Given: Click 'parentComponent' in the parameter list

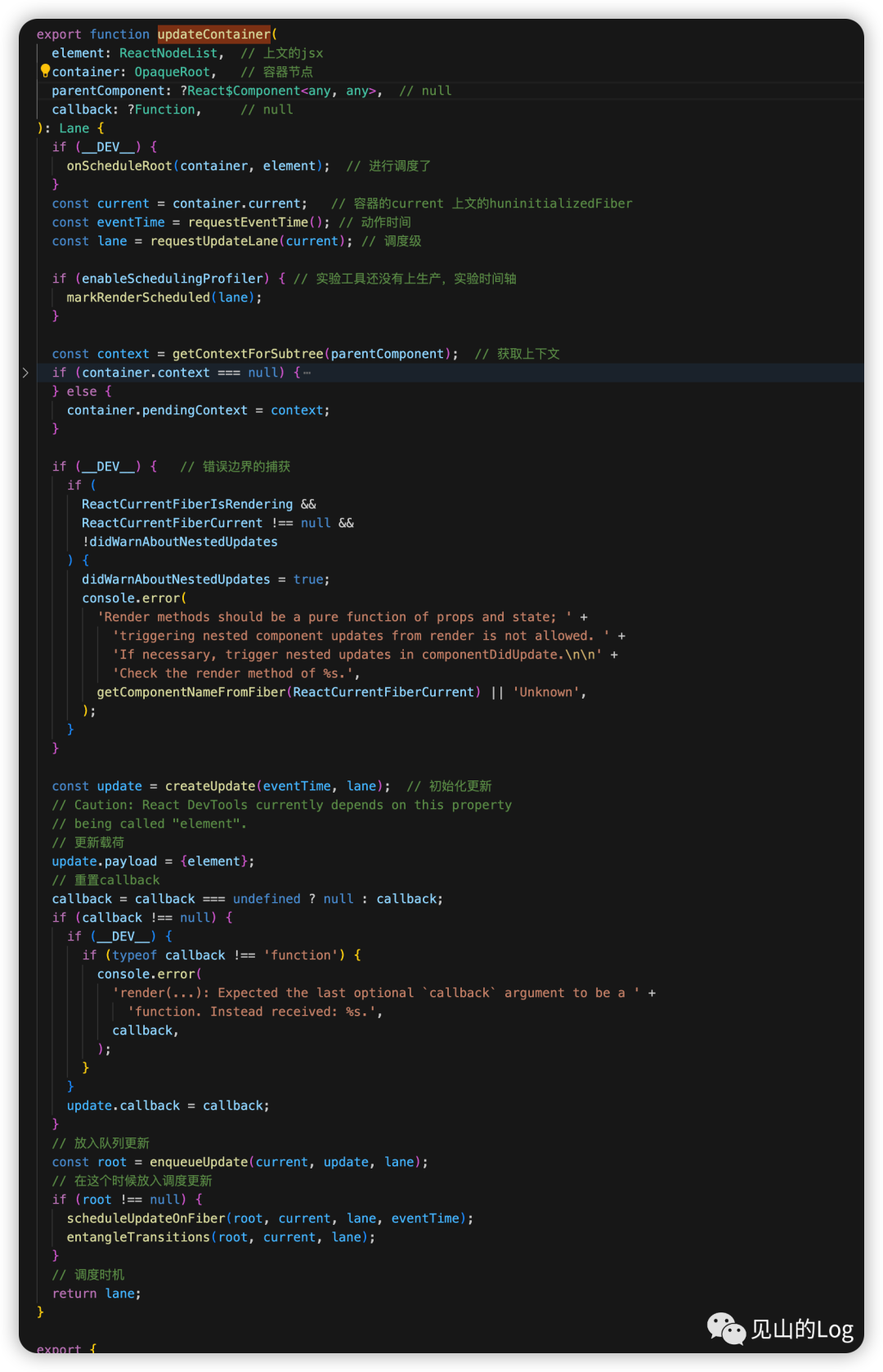Looking at the screenshot, I should point(108,91).
